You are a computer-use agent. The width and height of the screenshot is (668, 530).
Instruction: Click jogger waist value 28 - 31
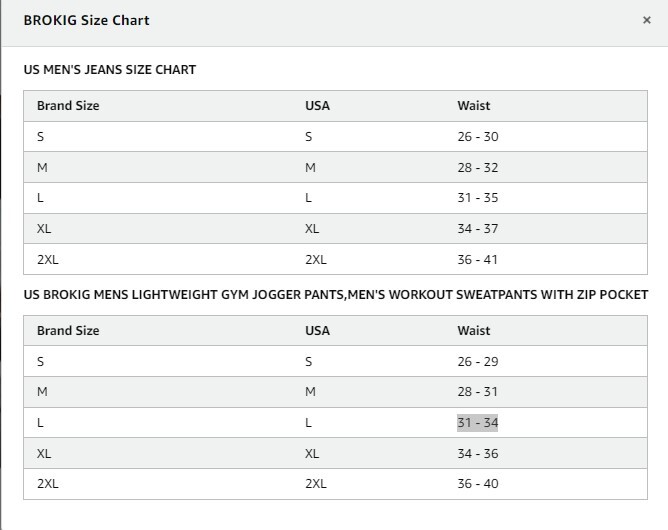pyautogui.click(x=477, y=392)
